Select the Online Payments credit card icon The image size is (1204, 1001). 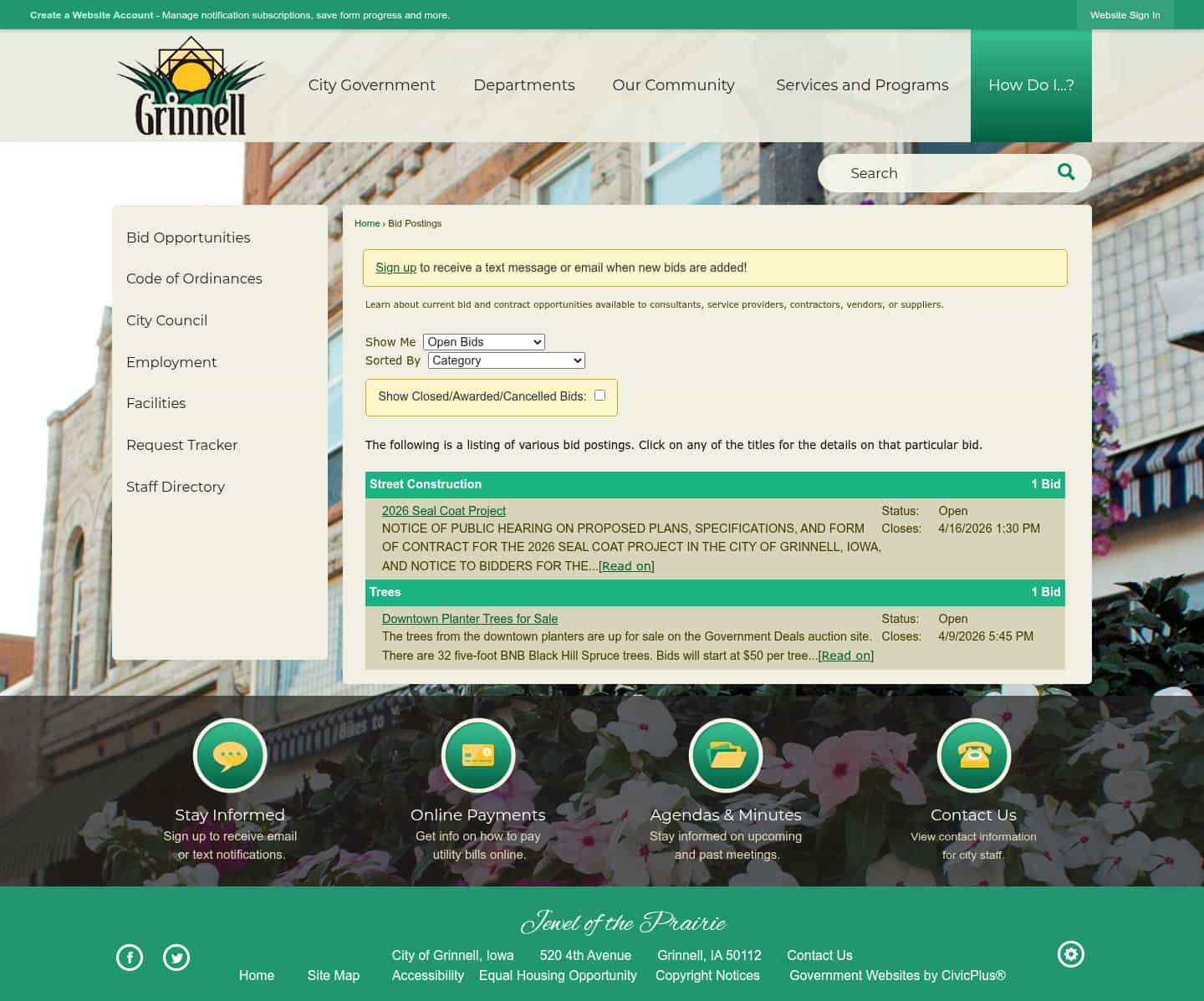pos(477,754)
